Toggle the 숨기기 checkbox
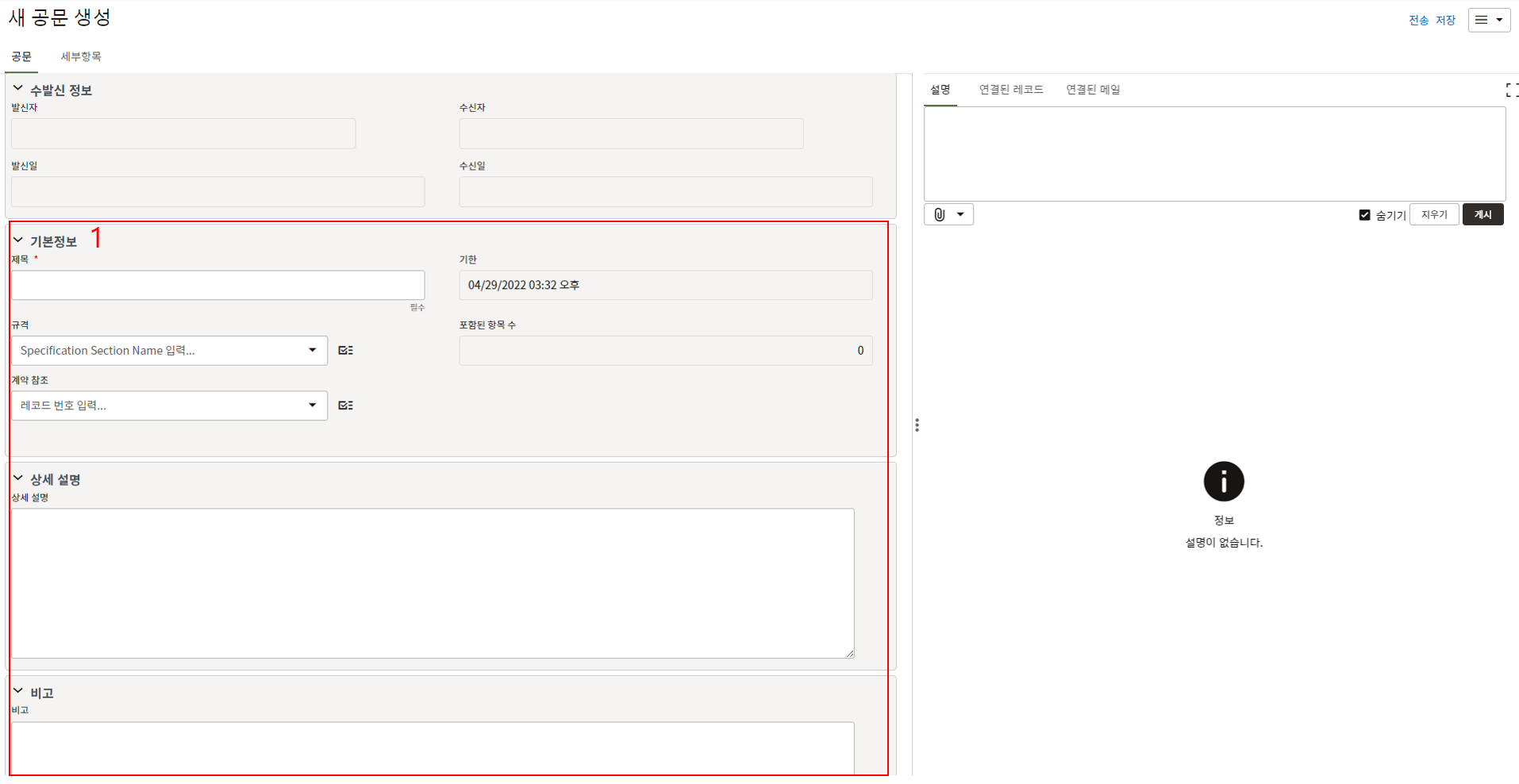Viewport: 1519px width, 784px height. point(1364,215)
